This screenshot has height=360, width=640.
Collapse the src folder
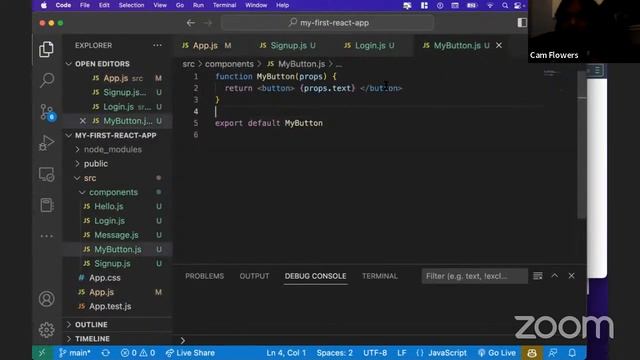(77, 178)
